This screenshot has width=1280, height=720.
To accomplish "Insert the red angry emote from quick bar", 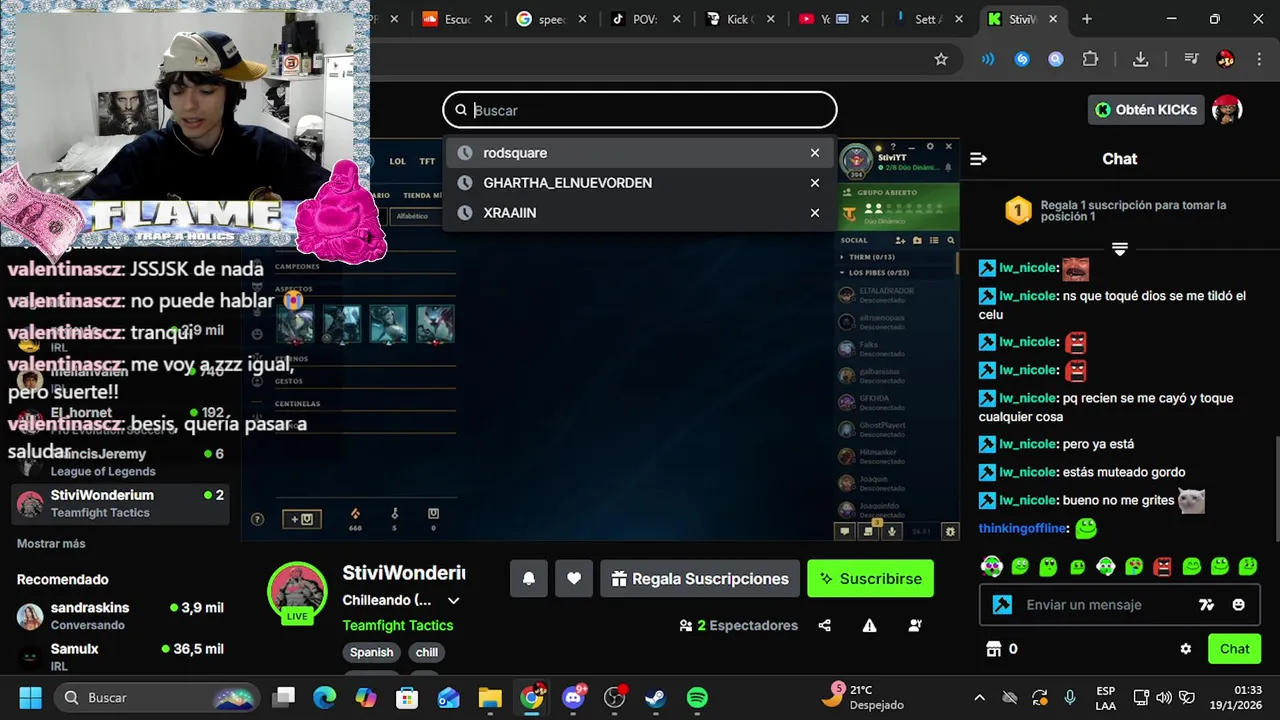I will (x=1162, y=567).
